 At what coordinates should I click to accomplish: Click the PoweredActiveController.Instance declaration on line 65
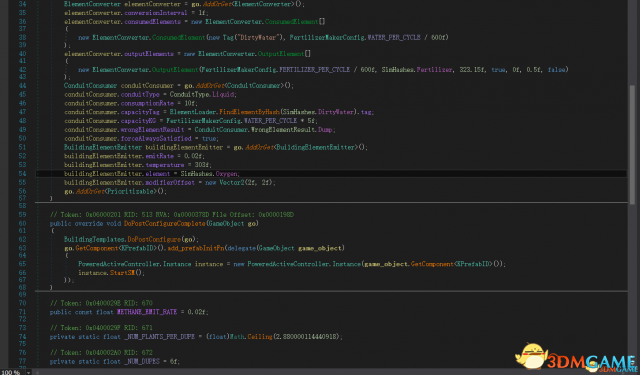[x=134, y=264]
